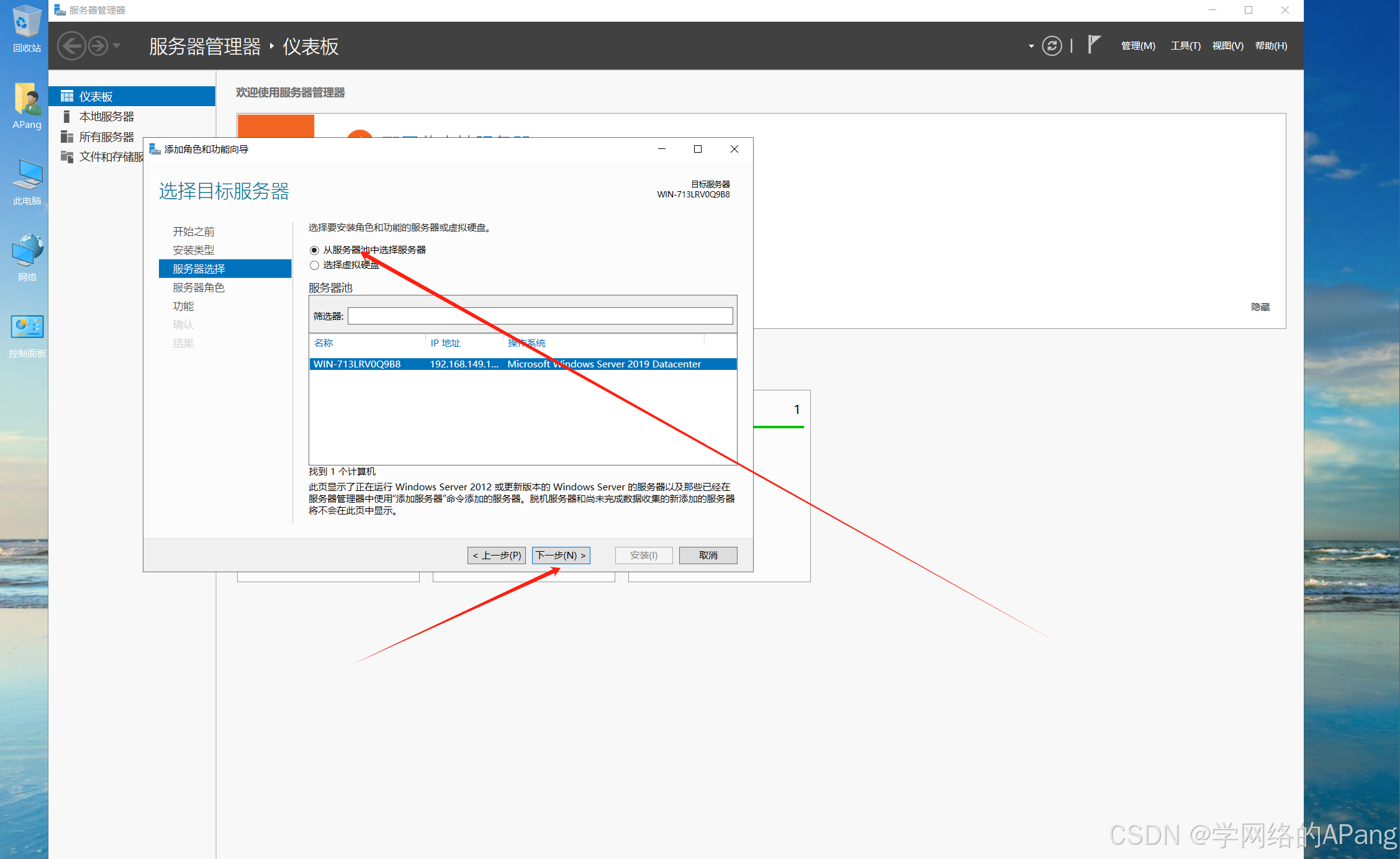Click the filter input field
Viewport: 1400px width, 859px height.
pos(540,316)
